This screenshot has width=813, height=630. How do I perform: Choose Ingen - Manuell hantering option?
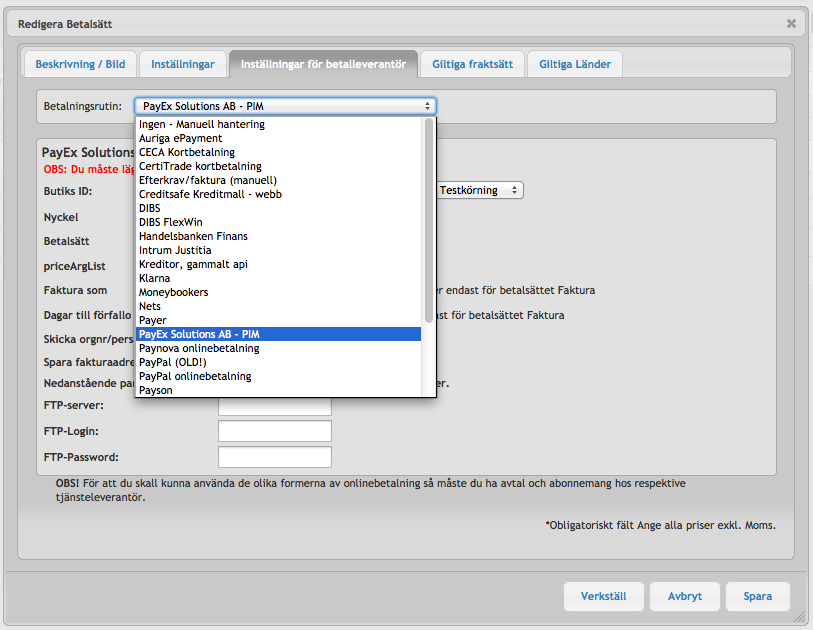[x=278, y=124]
